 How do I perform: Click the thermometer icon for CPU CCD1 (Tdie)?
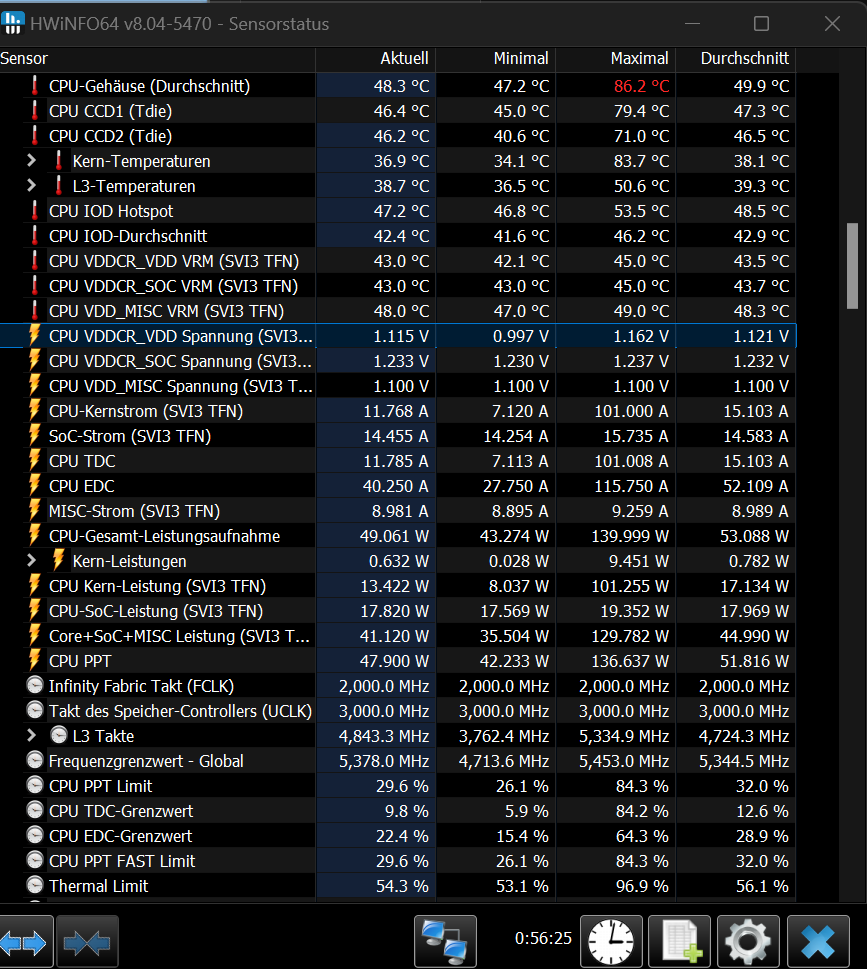click(x=36, y=111)
